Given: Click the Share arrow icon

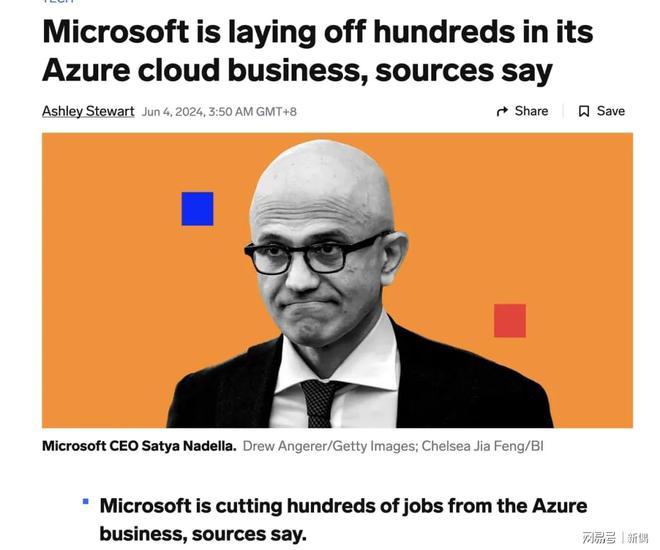Looking at the screenshot, I should 502,112.
